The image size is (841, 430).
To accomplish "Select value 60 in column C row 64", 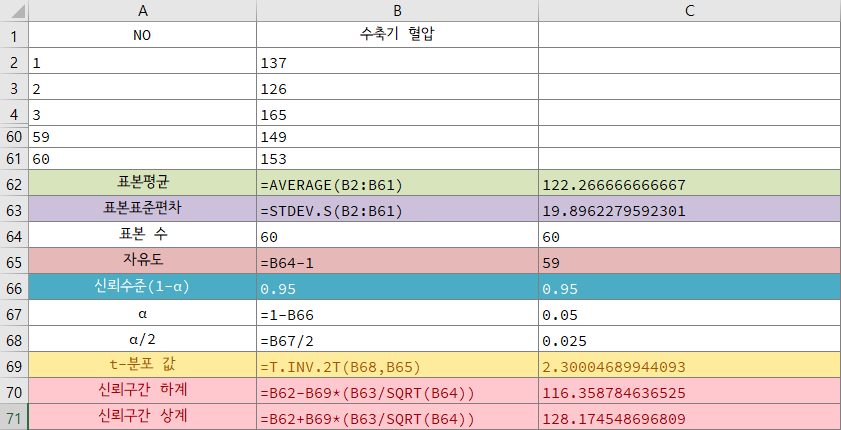I will point(690,235).
